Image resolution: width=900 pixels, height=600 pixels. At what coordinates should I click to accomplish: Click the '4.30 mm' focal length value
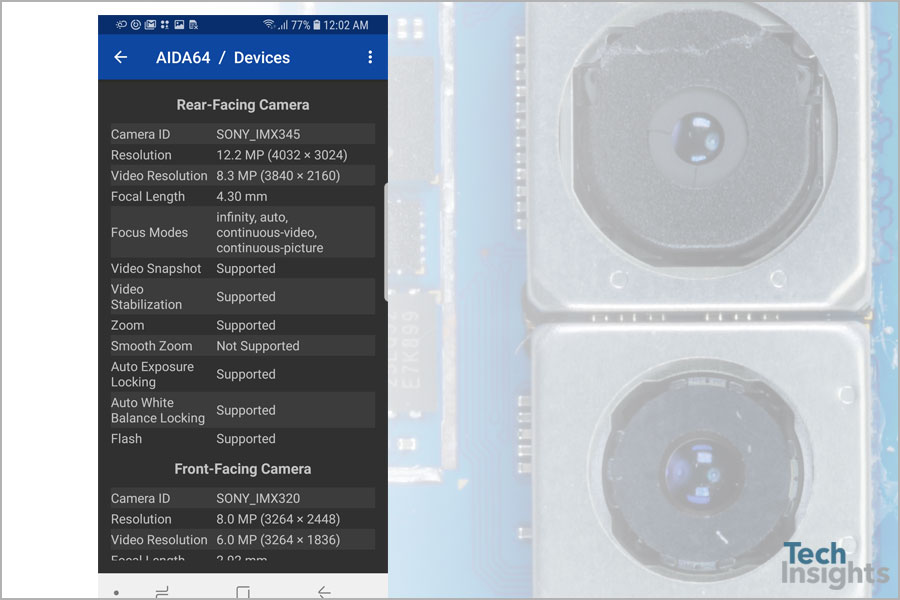point(242,196)
